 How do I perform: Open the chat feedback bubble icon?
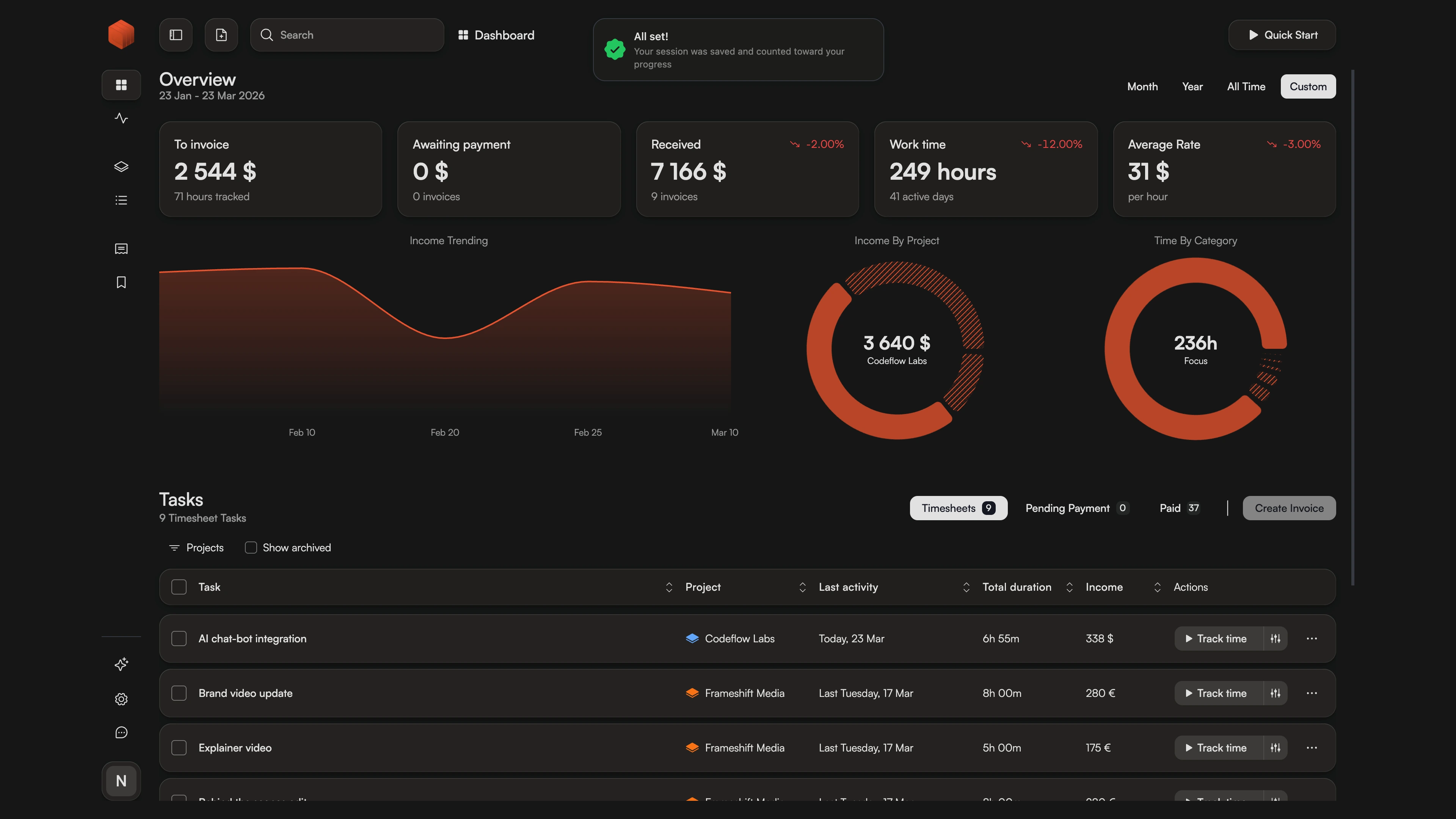(x=121, y=733)
